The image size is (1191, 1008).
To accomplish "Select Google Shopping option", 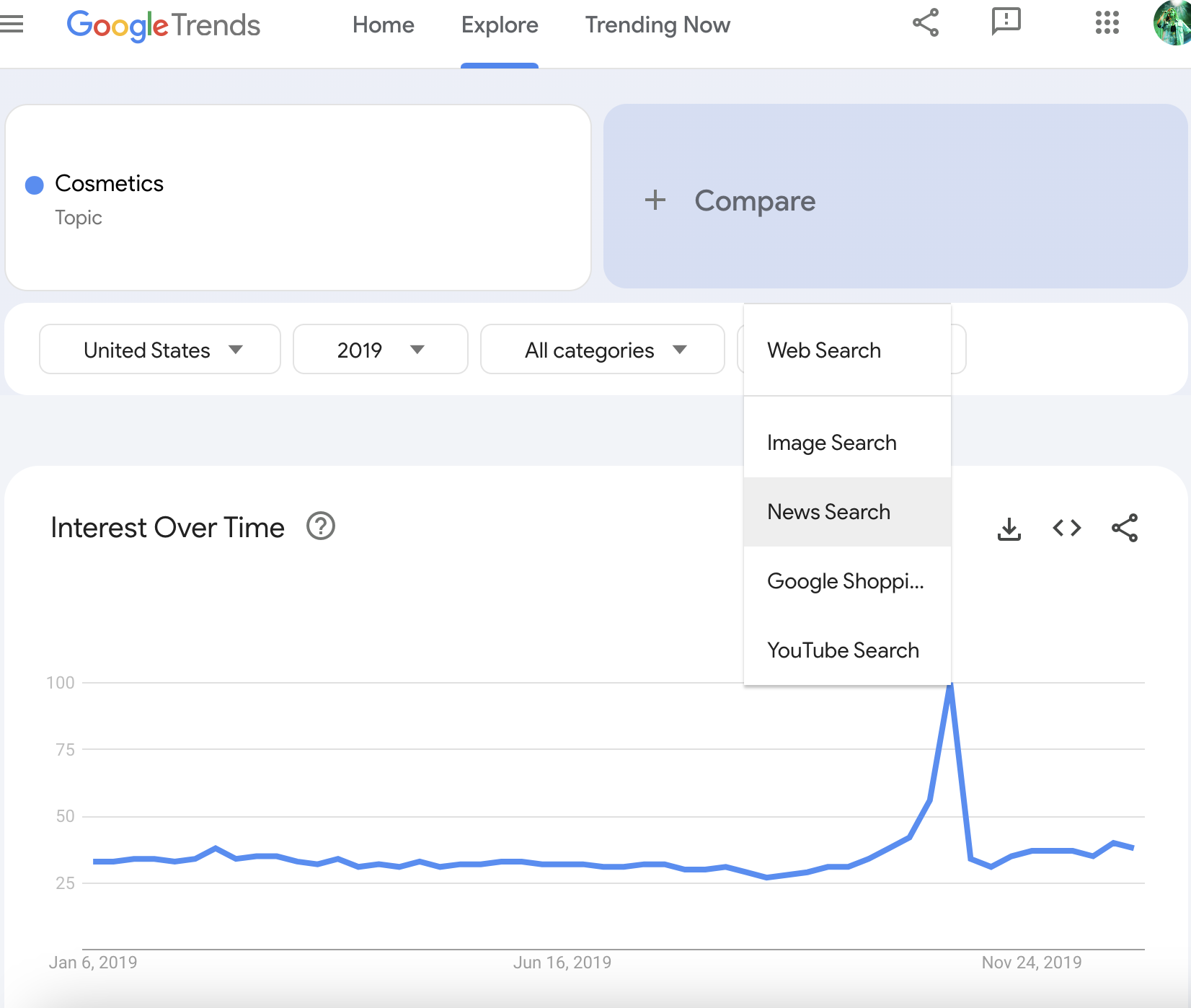I will point(847,581).
